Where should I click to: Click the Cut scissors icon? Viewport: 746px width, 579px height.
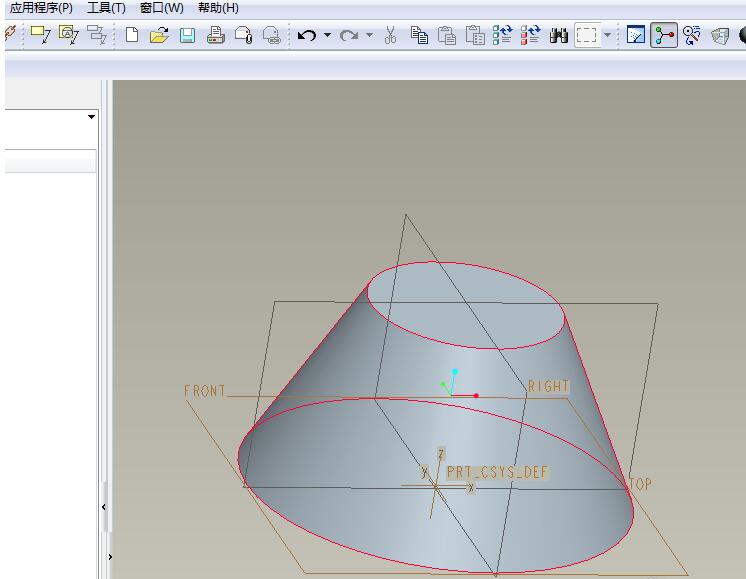(x=391, y=35)
